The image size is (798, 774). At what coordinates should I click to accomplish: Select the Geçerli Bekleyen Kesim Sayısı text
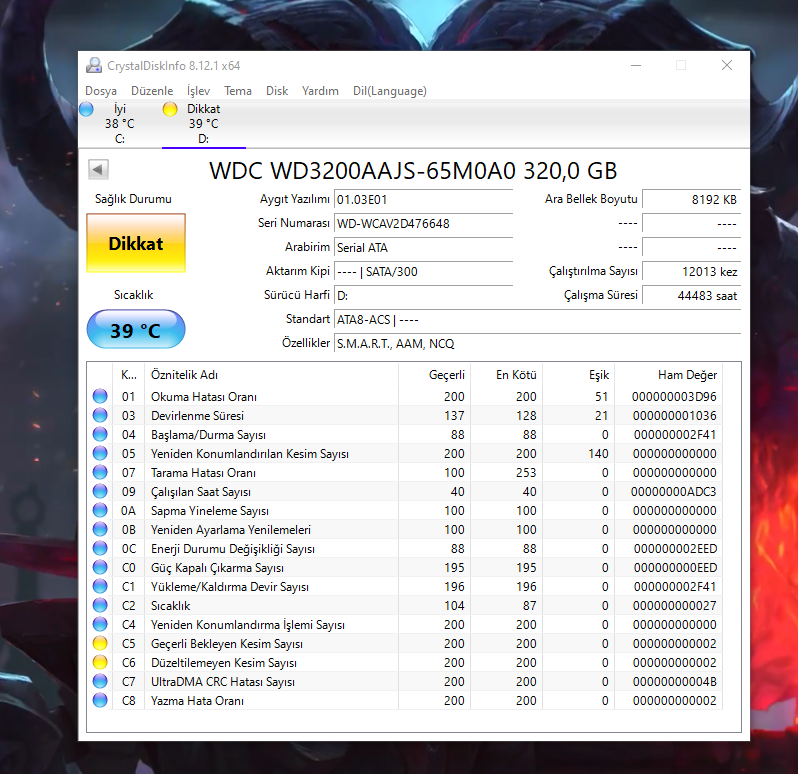[227, 644]
